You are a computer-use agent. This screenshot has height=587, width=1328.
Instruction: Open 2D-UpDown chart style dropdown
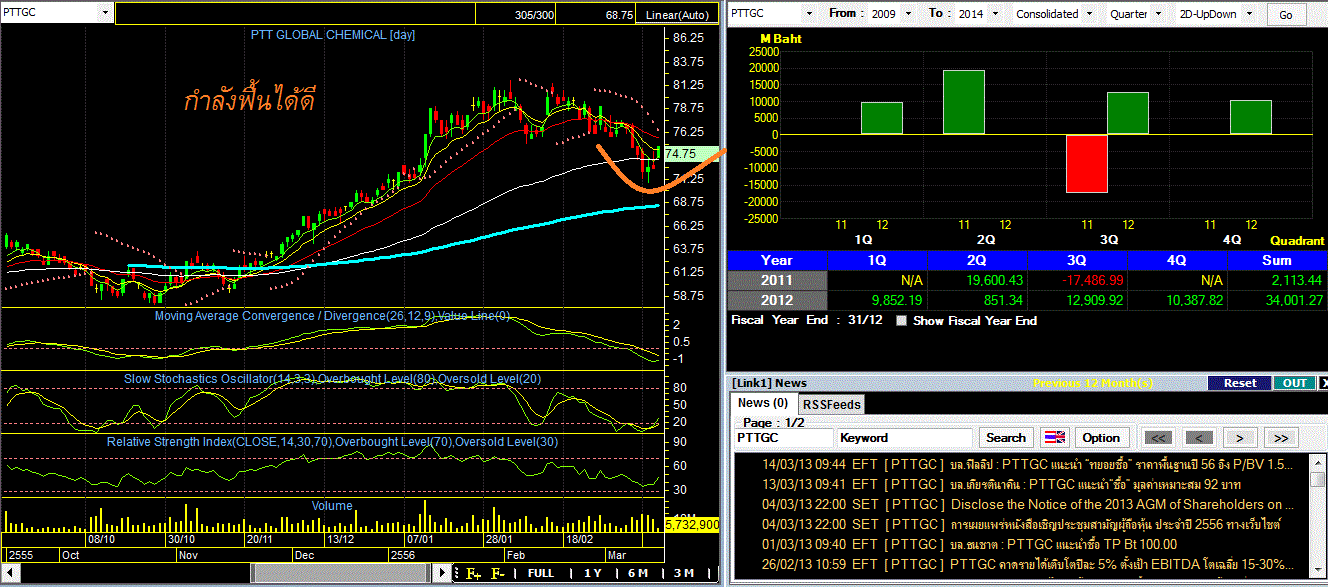[1251, 14]
